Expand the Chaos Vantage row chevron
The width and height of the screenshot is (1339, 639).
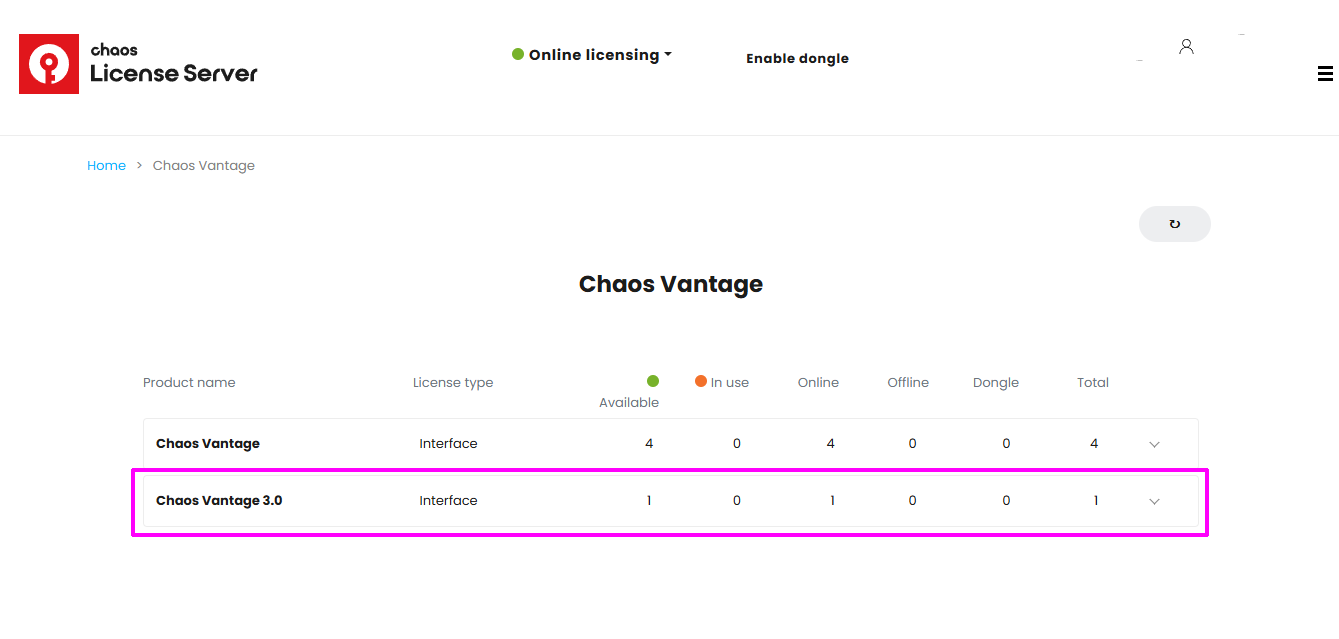(1154, 444)
